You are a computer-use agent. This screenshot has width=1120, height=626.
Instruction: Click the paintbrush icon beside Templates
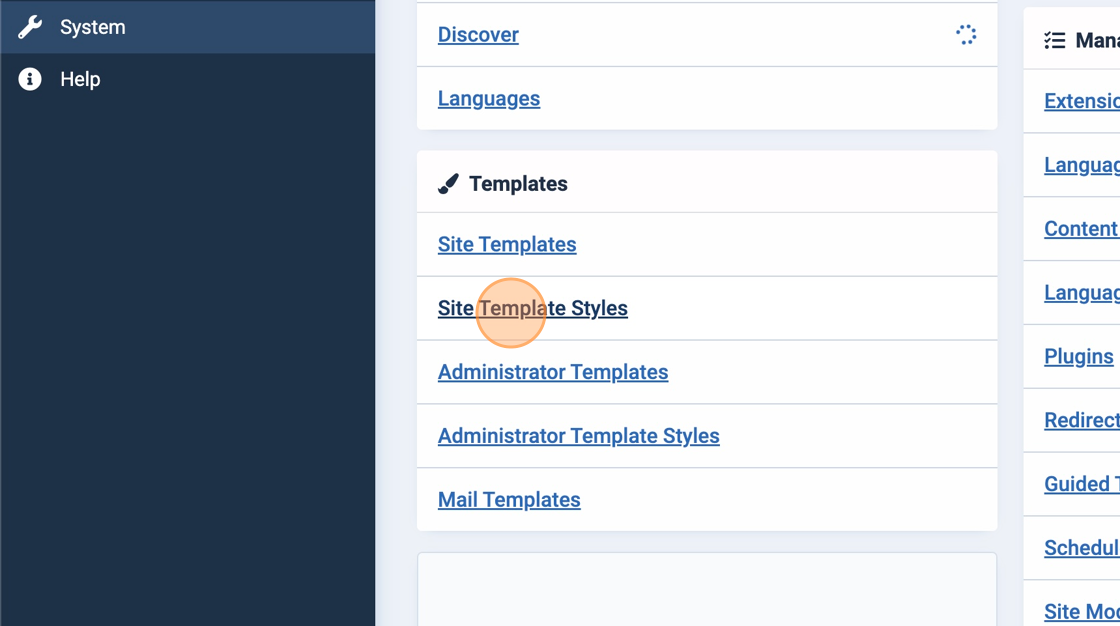coord(448,184)
